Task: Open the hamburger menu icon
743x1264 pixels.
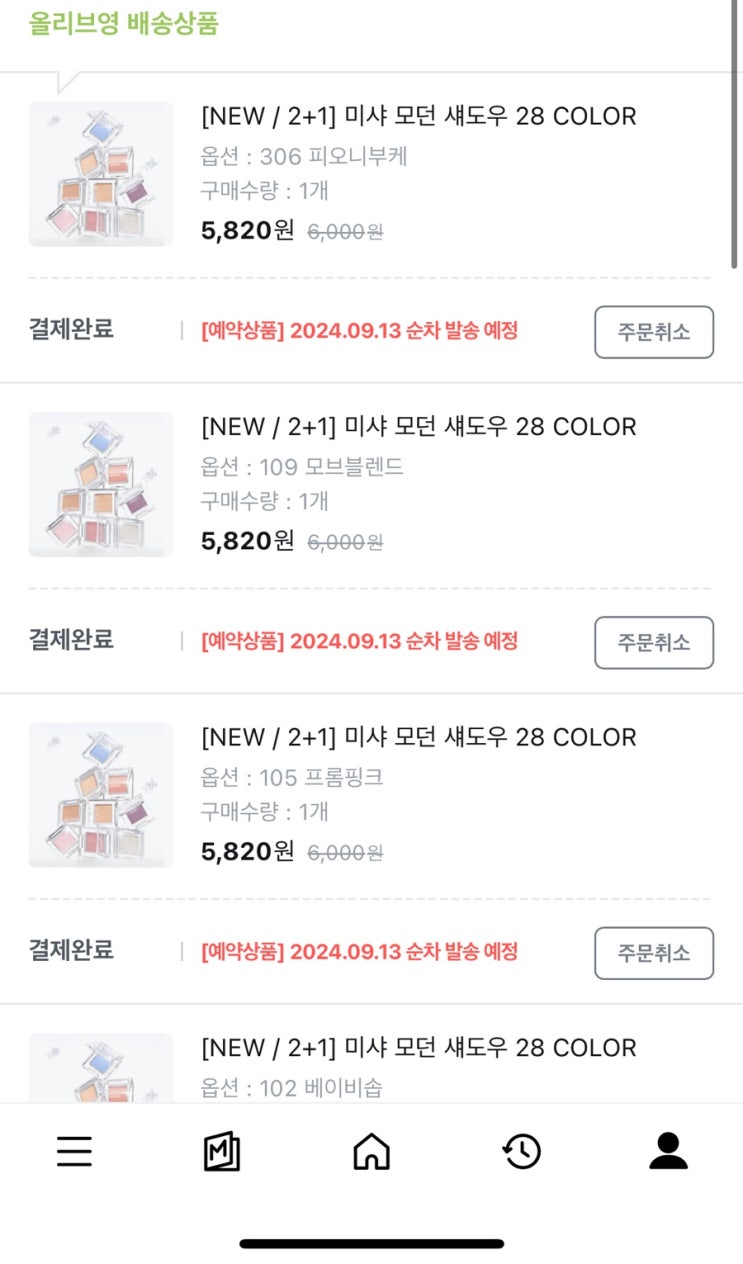Action: pyautogui.click(x=74, y=1152)
